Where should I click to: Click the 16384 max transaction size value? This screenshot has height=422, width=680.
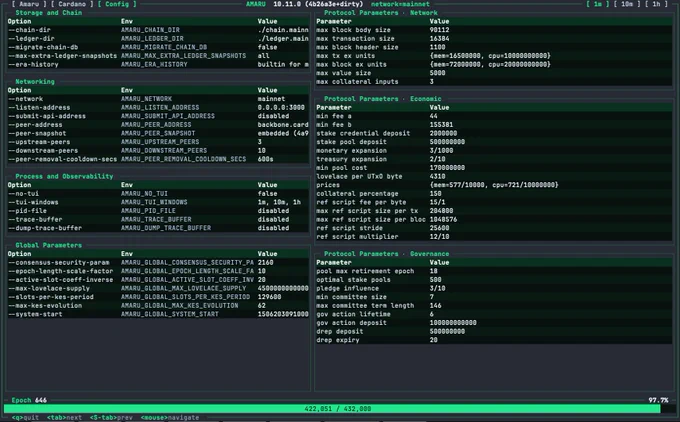(x=439, y=39)
